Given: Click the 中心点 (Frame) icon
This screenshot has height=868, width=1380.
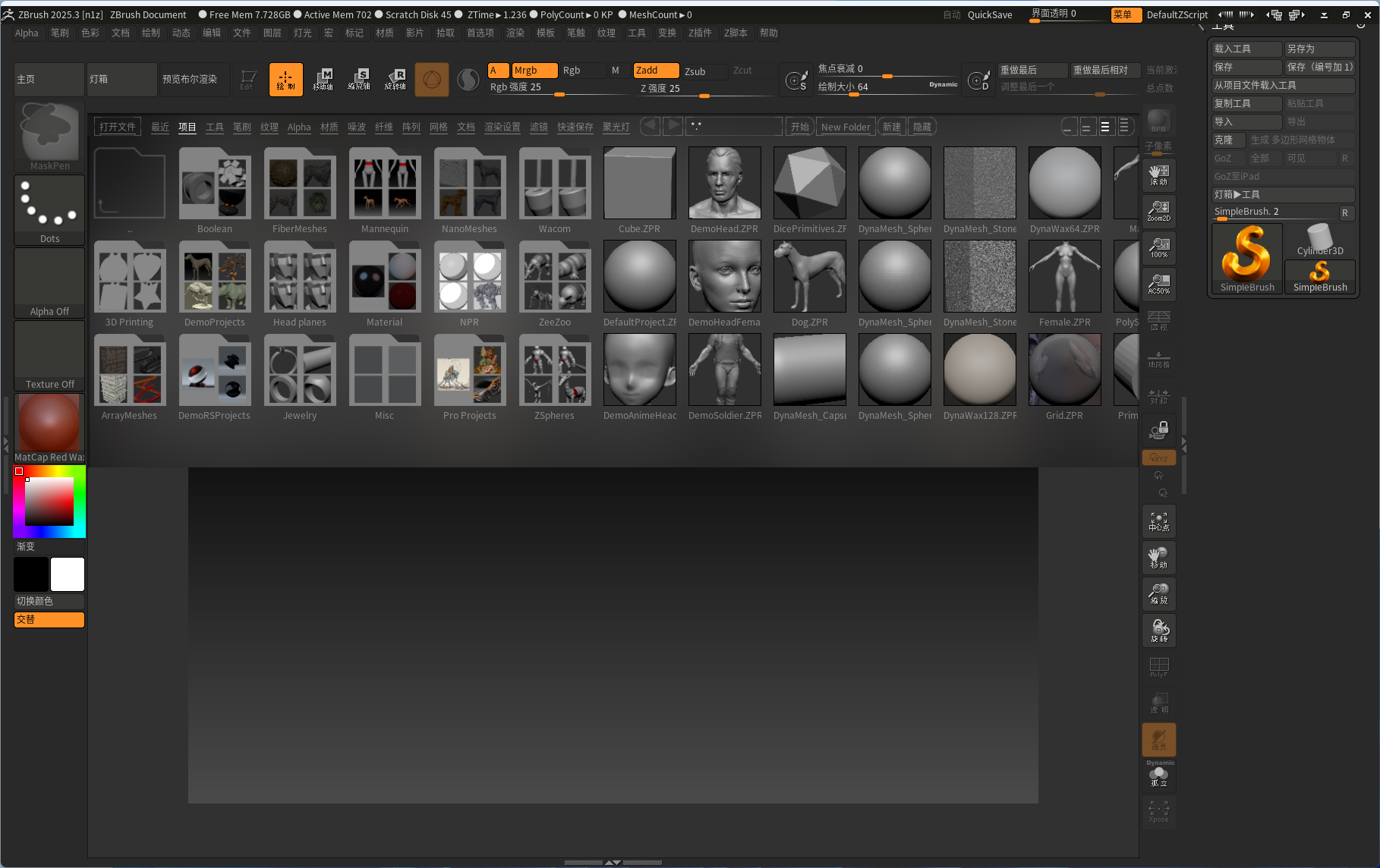Looking at the screenshot, I should click(1159, 521).
